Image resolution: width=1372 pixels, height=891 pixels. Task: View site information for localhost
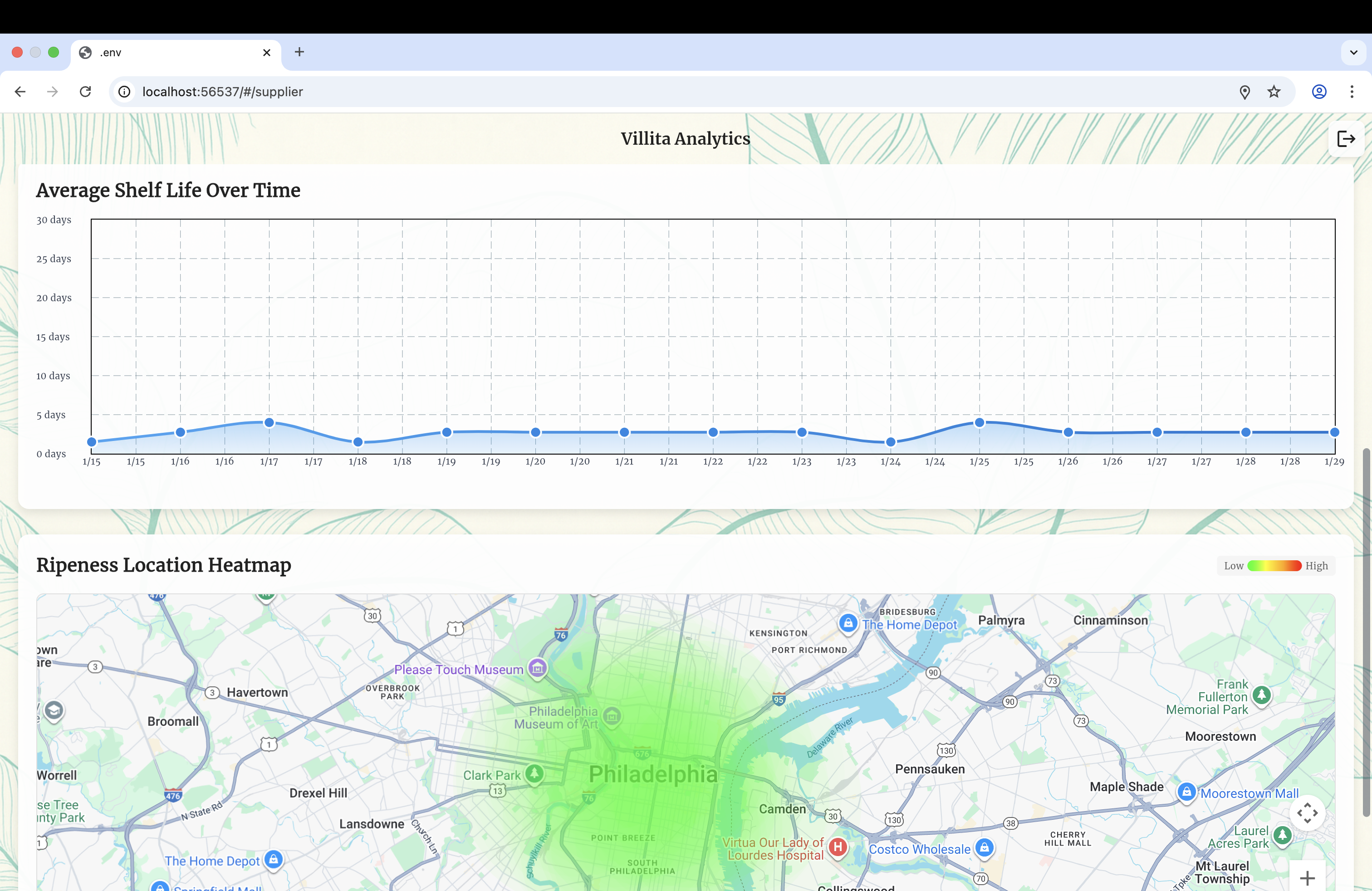pos(124,92)
